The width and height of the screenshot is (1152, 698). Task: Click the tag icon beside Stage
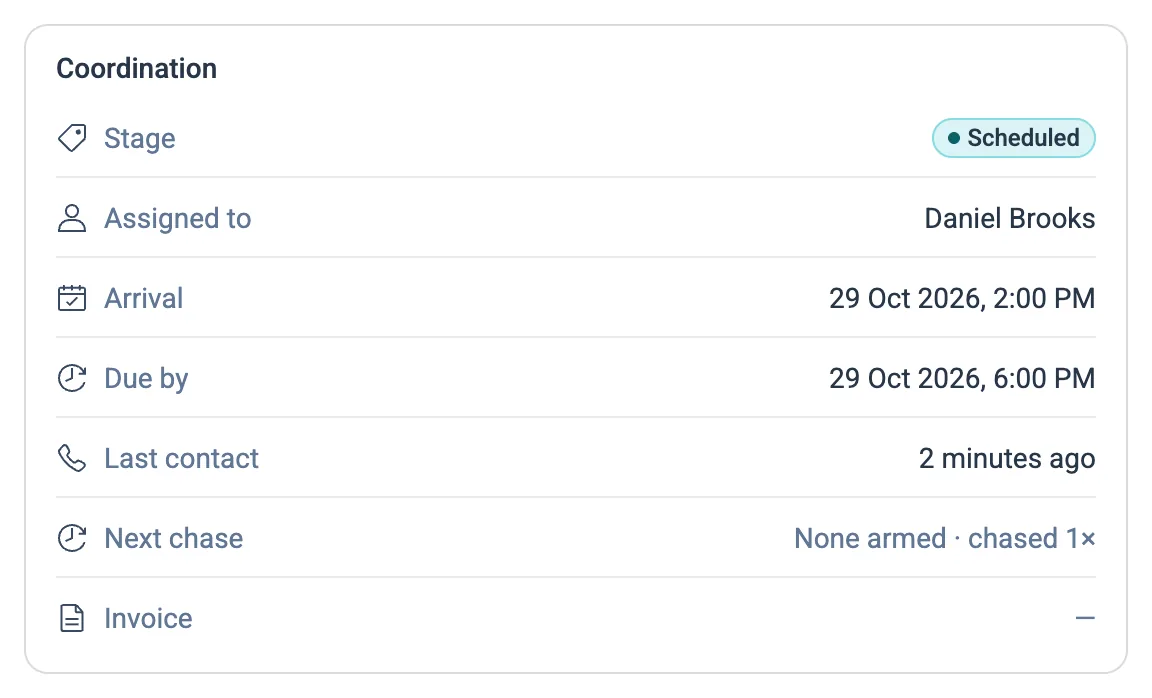tap(72, 138)
